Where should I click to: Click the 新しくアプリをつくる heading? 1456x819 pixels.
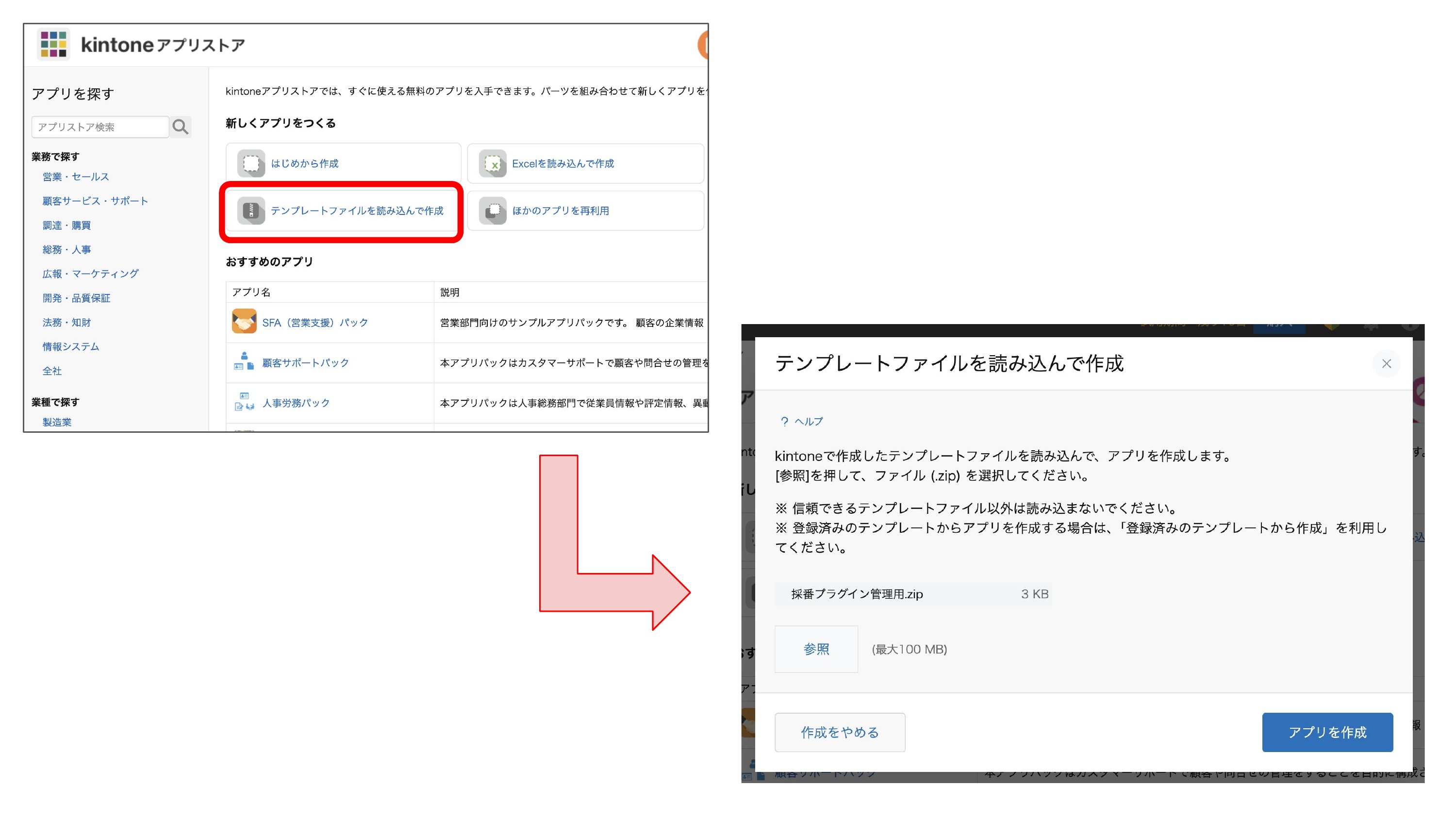281,123
